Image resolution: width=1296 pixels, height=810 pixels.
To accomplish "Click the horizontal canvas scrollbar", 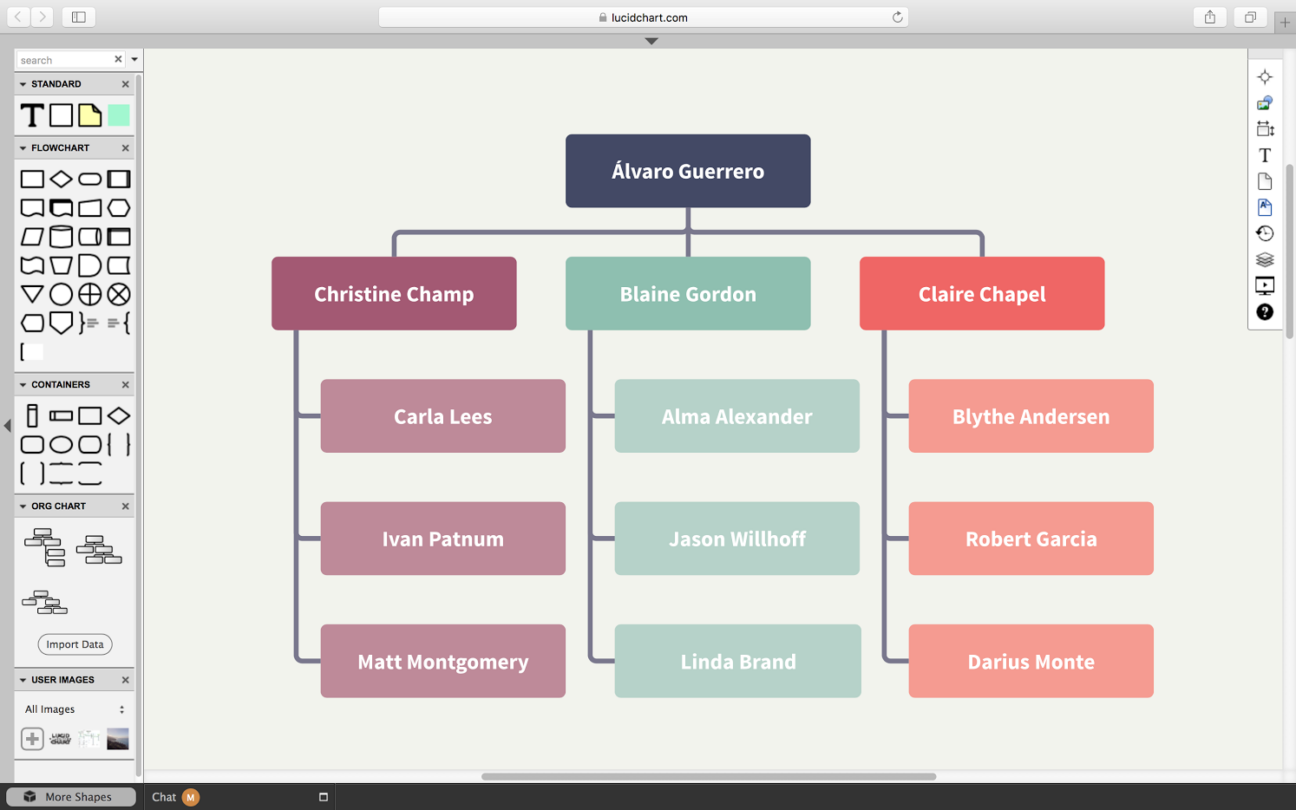I will click(708, 776).
